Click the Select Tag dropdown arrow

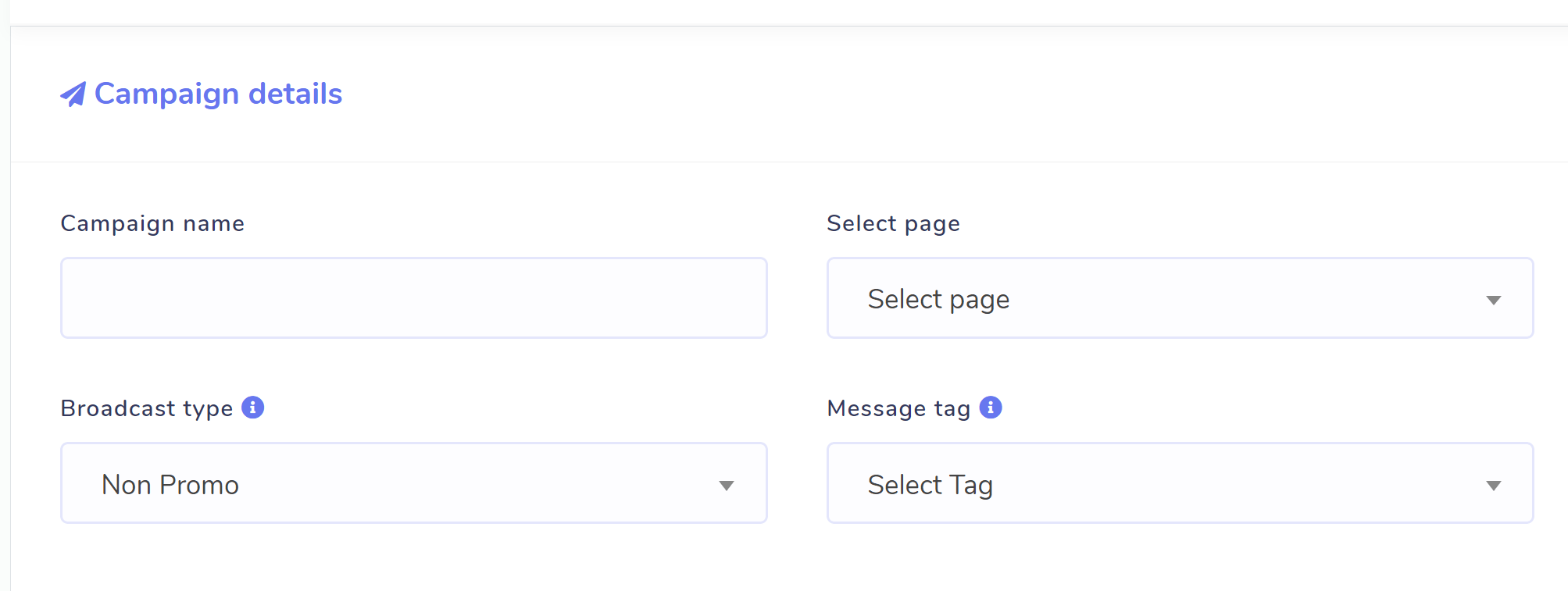point(1493,486)
